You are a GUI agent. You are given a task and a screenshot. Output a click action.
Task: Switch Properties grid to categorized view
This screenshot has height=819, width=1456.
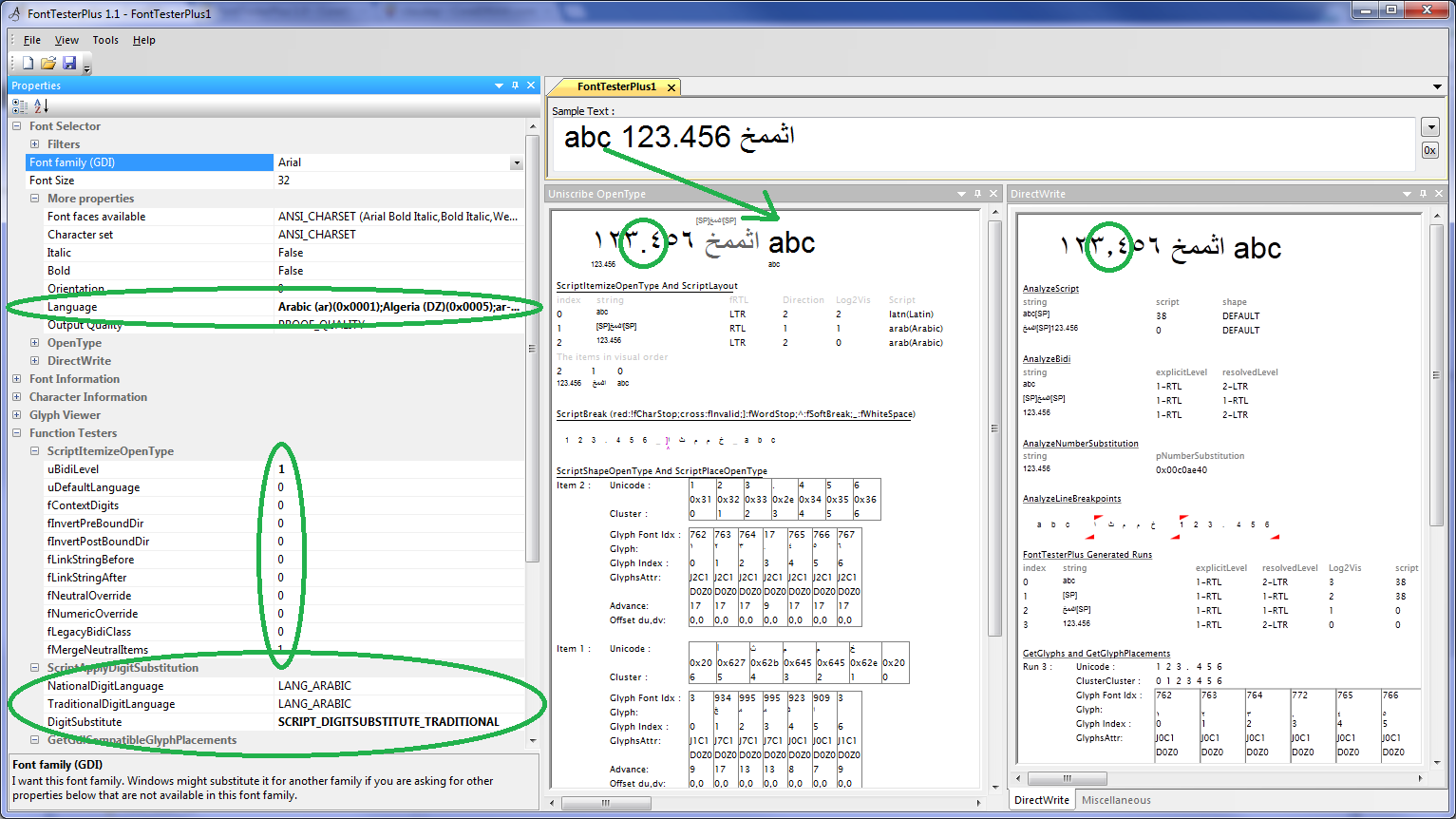(20, 106)
